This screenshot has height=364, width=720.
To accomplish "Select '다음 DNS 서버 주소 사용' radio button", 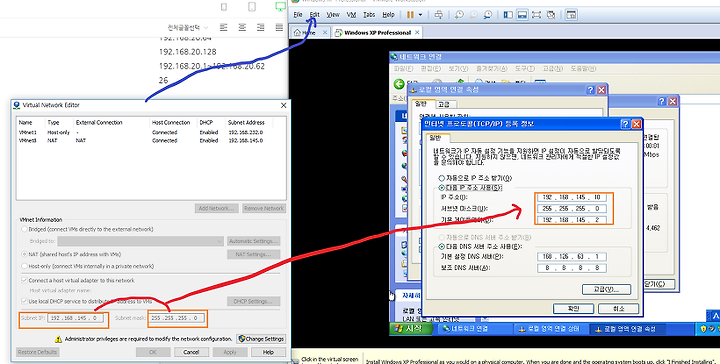I will (441, 246).
